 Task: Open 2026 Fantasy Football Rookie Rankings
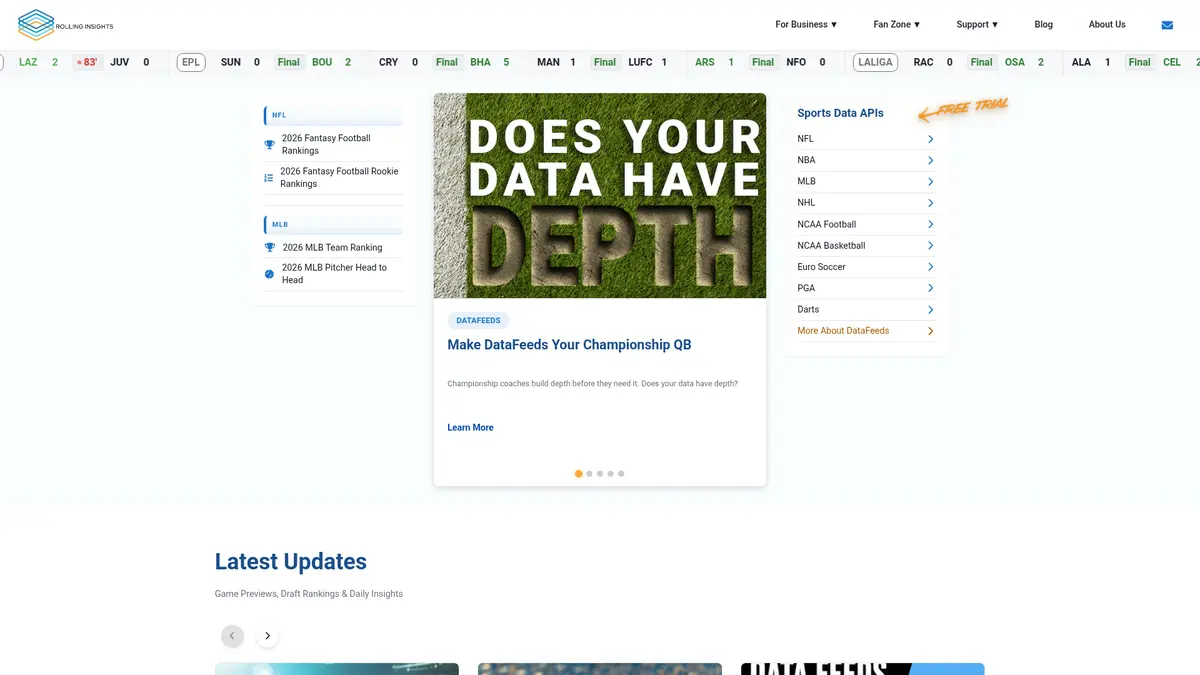(340, 178)
